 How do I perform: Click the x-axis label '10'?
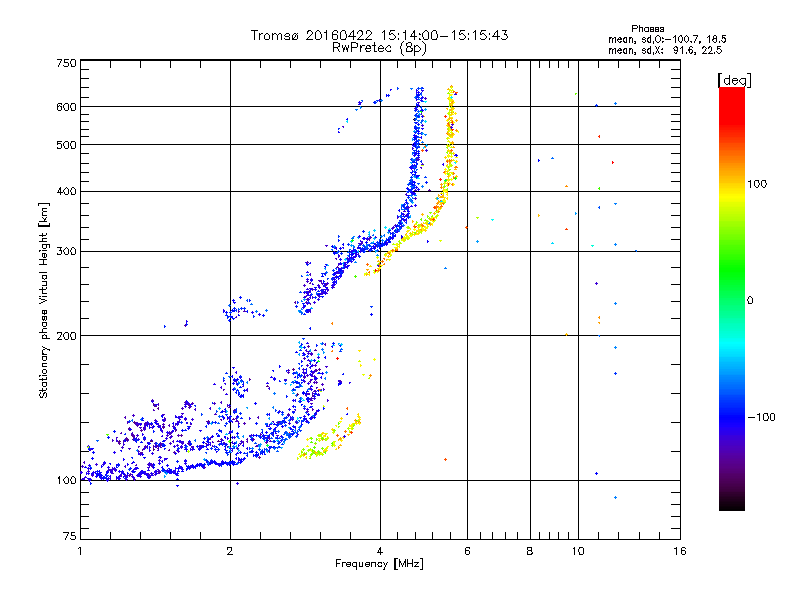578,551
